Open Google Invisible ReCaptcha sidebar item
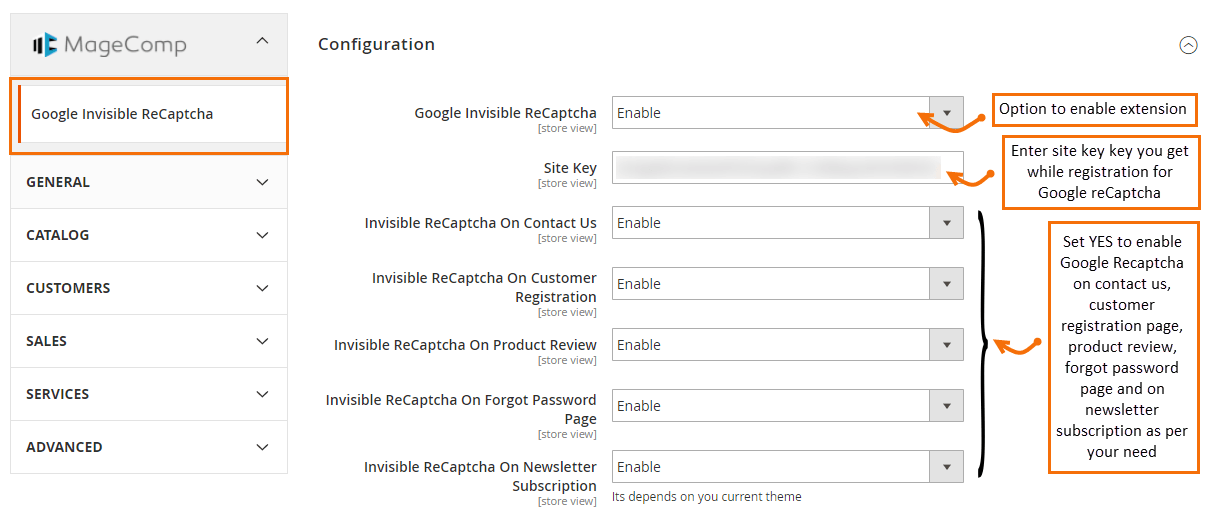 click(x=152, y=114)
